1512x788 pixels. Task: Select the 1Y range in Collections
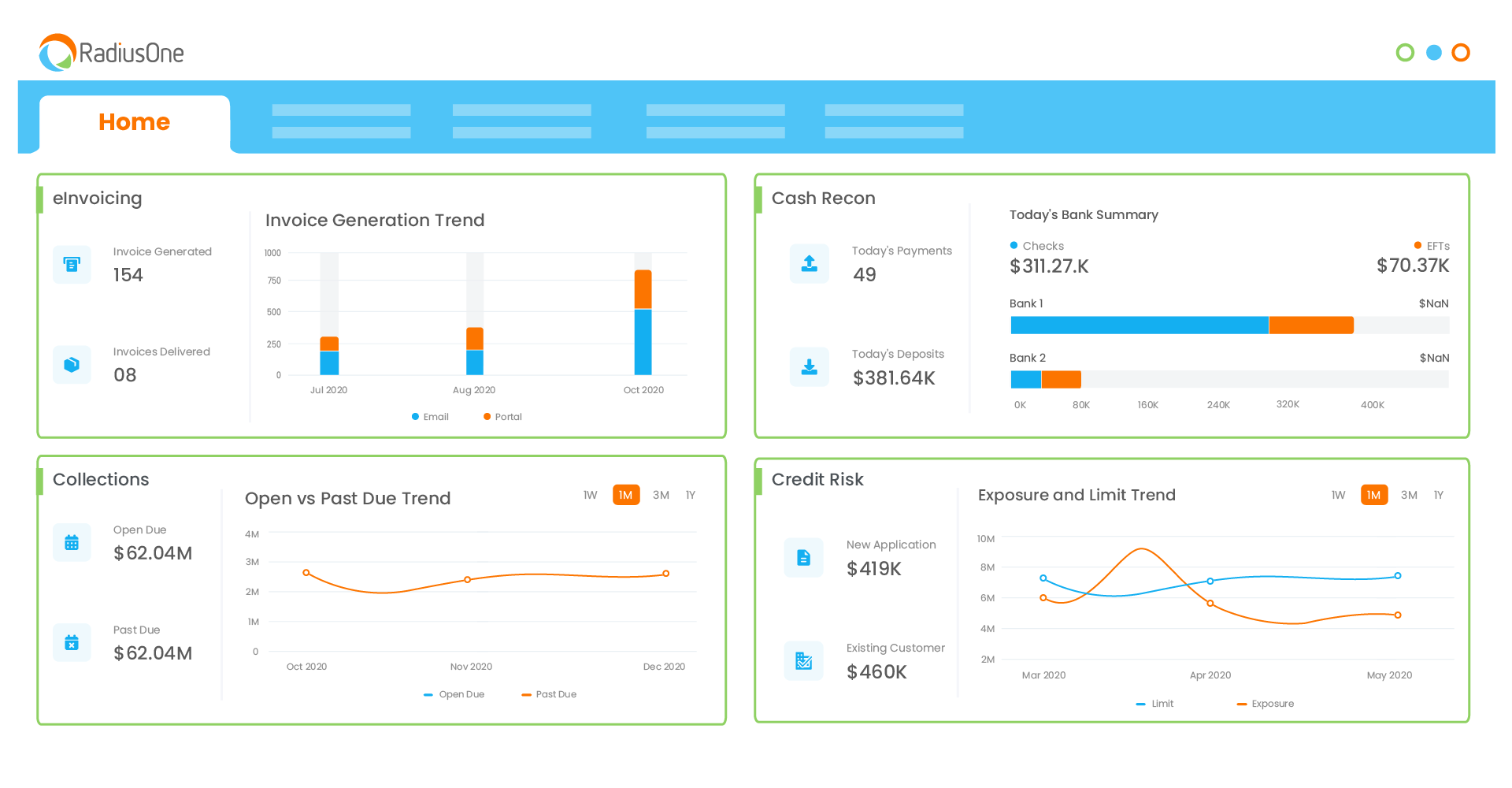point(691,494)
